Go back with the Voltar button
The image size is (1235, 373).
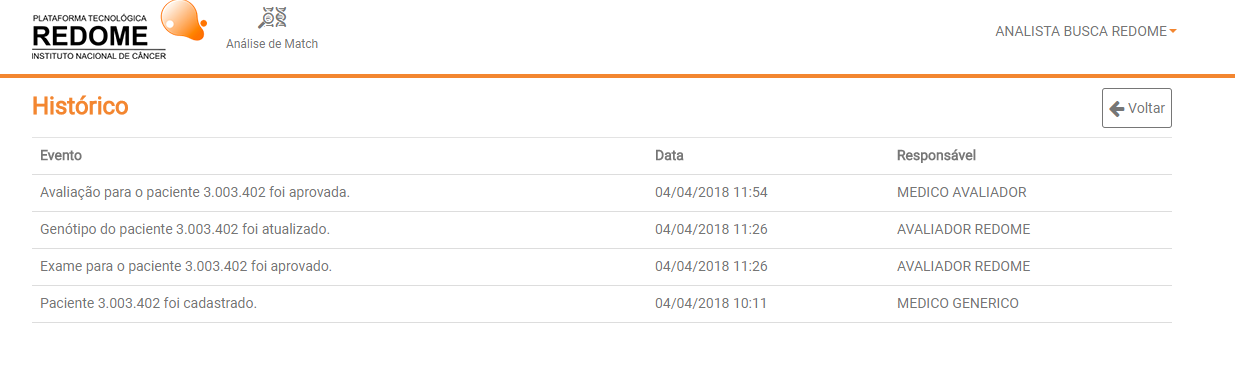1137,108
